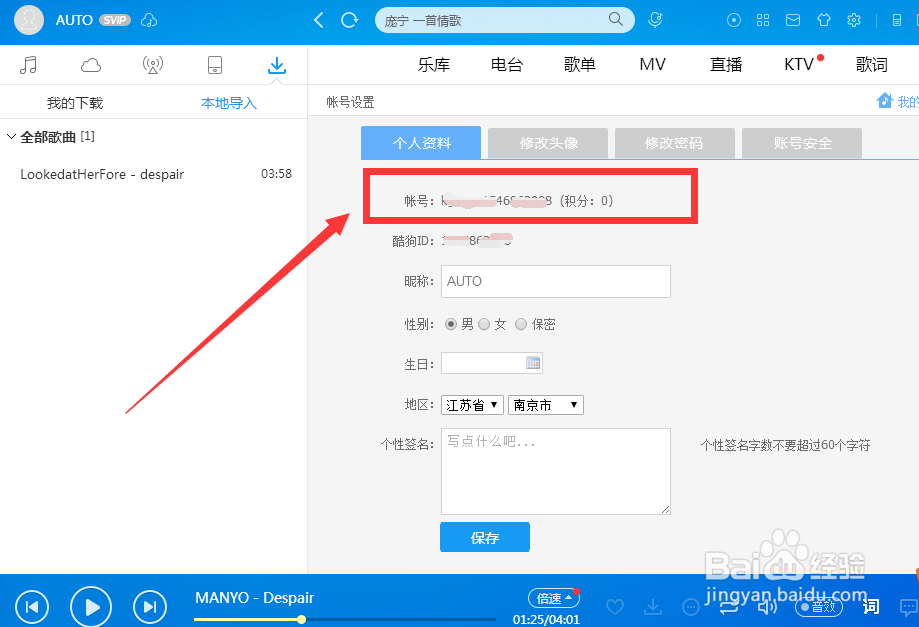
Task: Select the 女 gender radio button
Action: pos(484,324)
